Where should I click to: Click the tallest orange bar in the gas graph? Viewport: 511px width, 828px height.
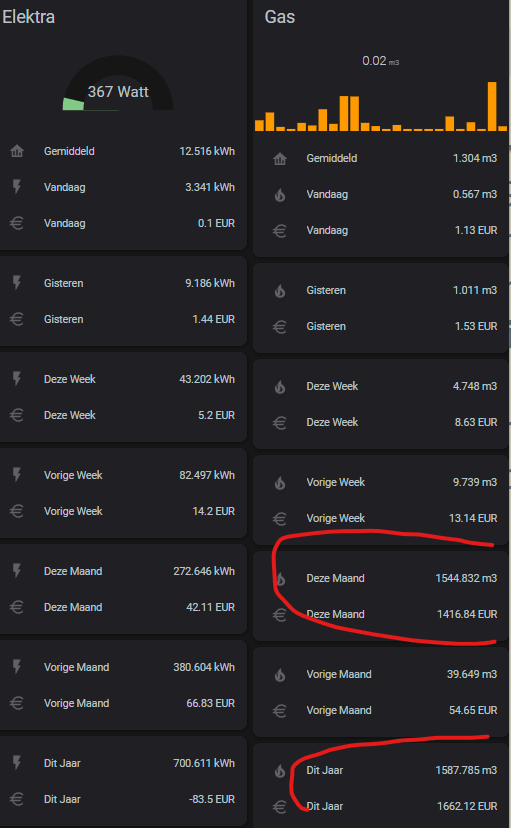492,106
